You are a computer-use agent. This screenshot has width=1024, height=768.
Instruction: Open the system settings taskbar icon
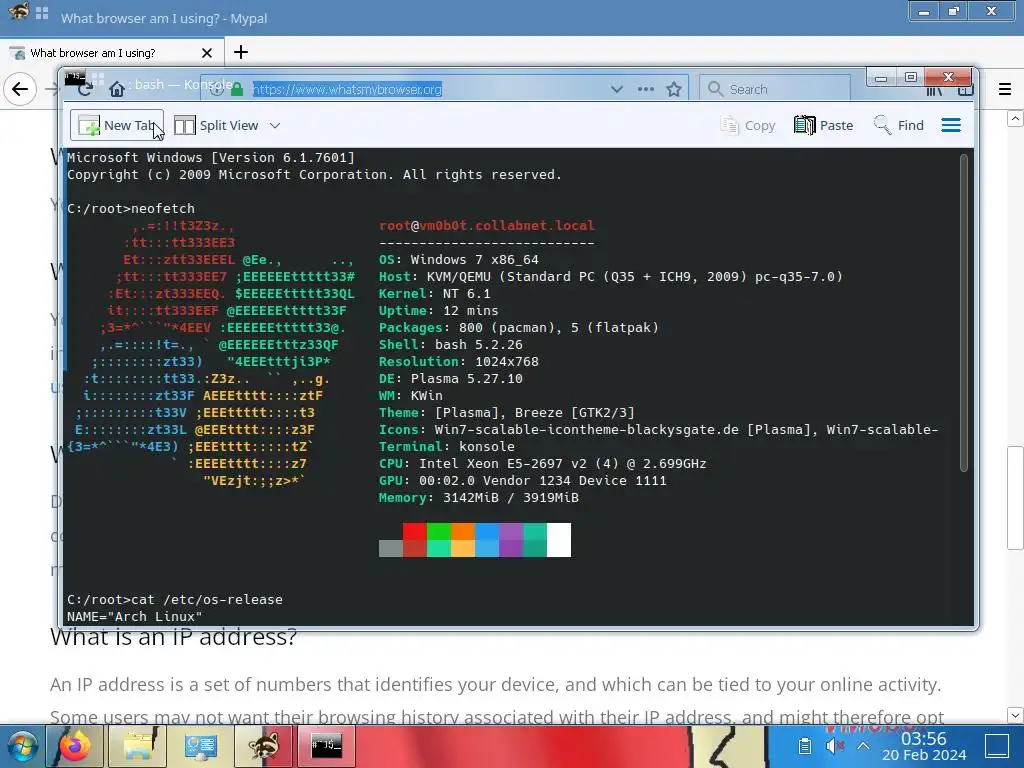[x=200, y=746]
